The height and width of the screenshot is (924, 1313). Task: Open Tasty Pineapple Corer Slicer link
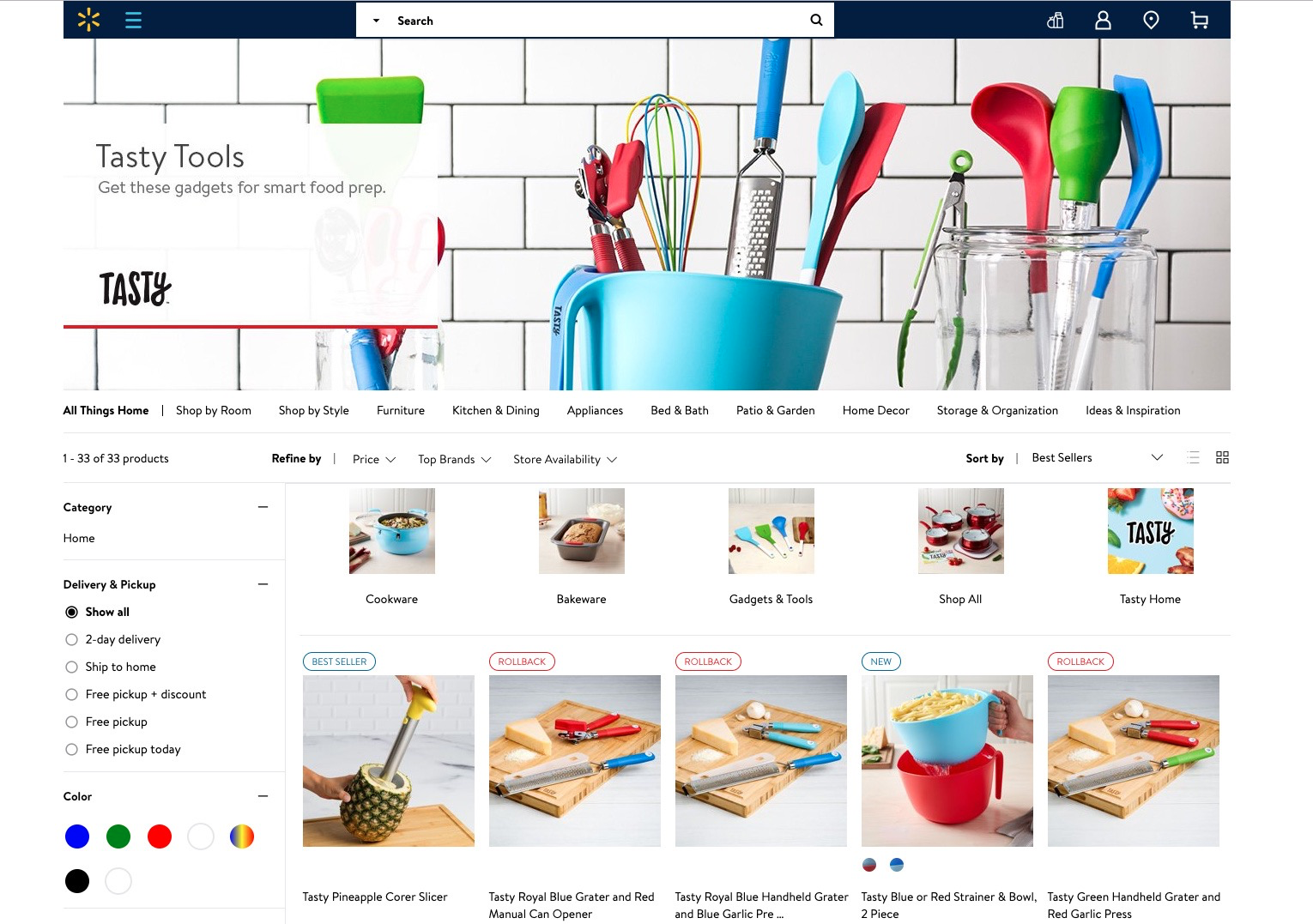tap(375, 897)
